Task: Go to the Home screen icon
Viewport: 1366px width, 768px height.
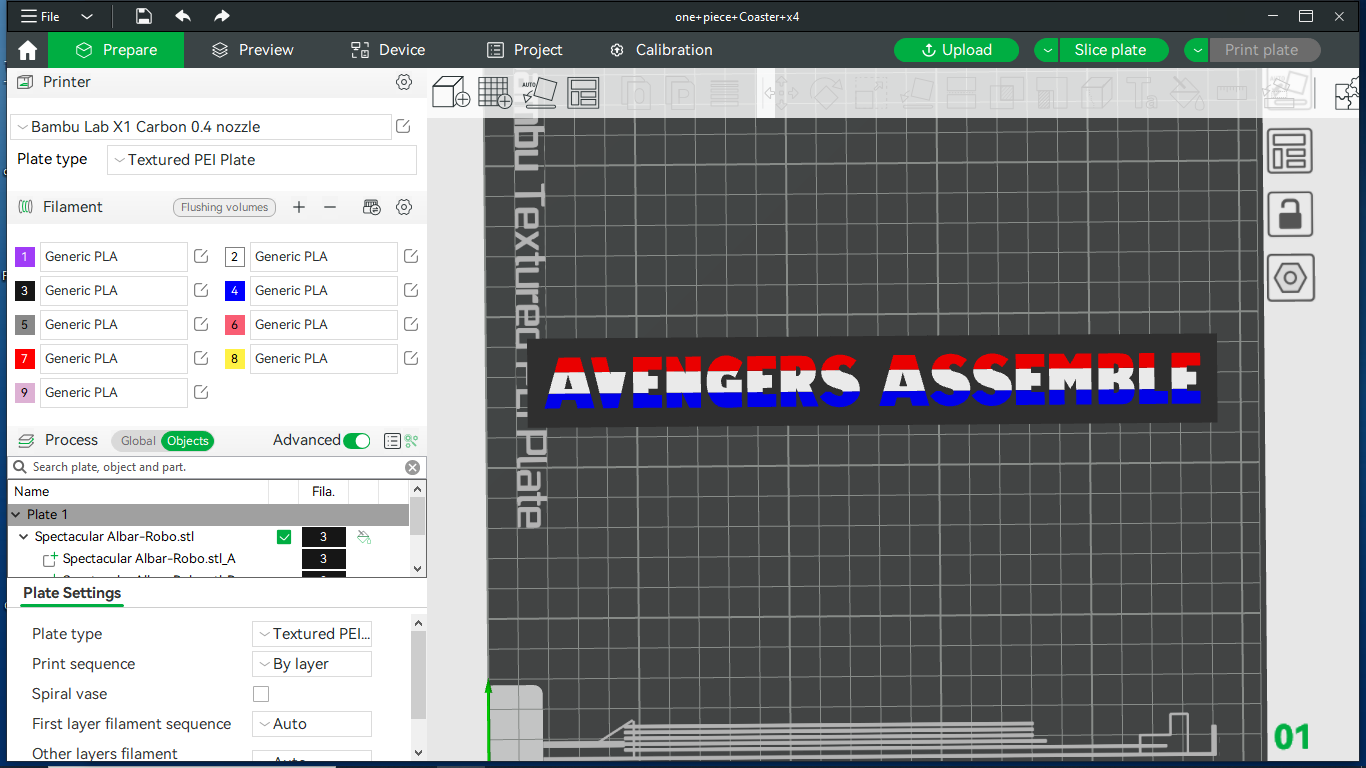Action: tap(27, 50)
